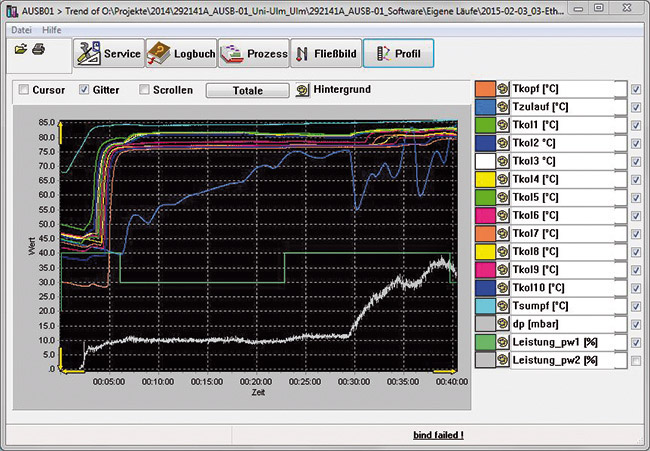
Task: Uncheck Tzulauf visibility checkbox
Action: pyautogui.click(x=636, y=107)
